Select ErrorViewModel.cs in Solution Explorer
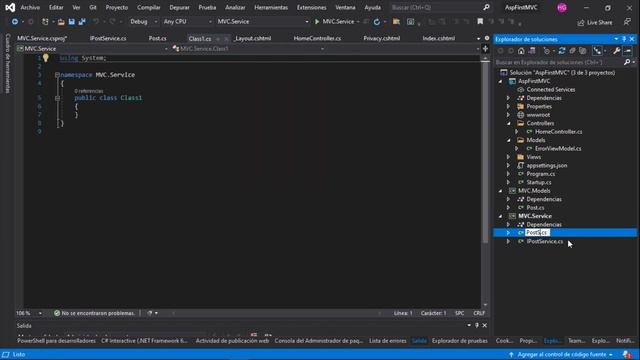The height and width of the screenshot is (360, 640). [x=558, y=149]
